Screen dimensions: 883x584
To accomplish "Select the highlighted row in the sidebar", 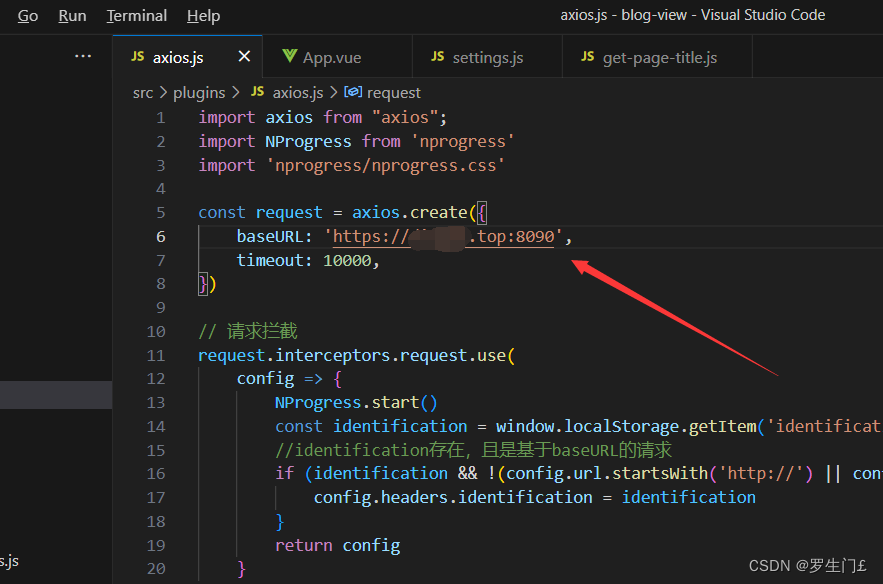I will coord(56,395).
